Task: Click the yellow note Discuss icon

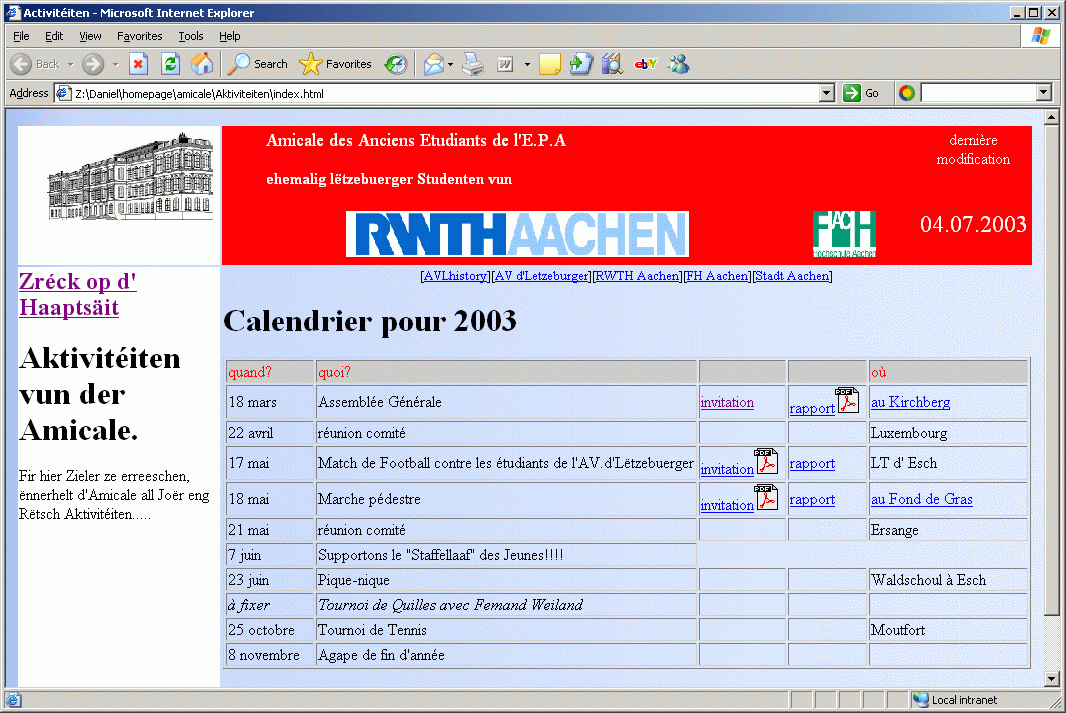Action: (549, 64)
